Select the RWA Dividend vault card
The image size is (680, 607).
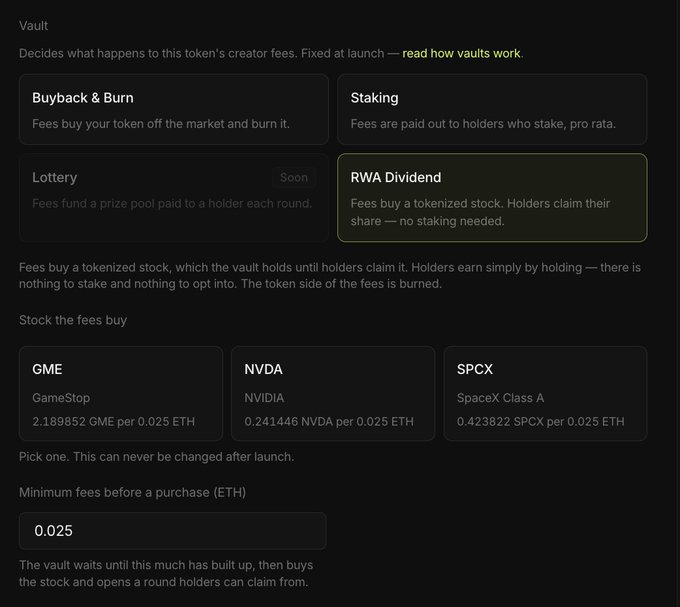(492, 198)
